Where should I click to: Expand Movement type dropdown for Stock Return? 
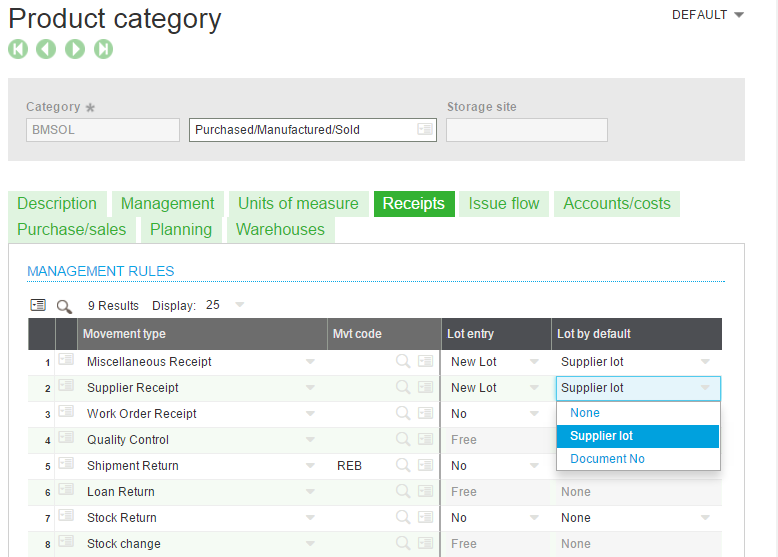coord(310,518)
